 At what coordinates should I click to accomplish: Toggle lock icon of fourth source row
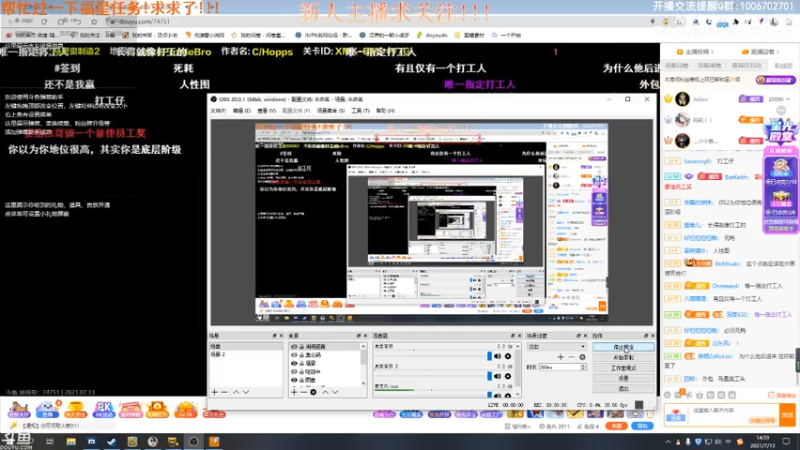[x=302, y=371]
